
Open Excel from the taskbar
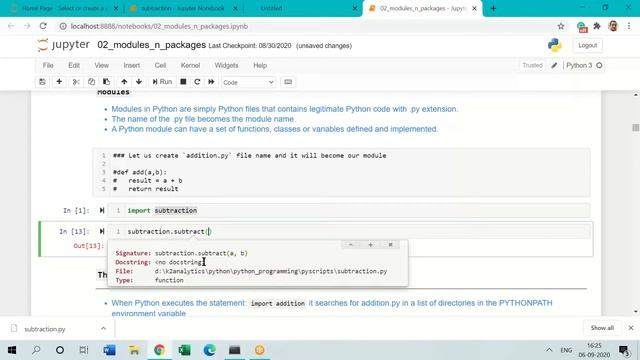(184, 350)
